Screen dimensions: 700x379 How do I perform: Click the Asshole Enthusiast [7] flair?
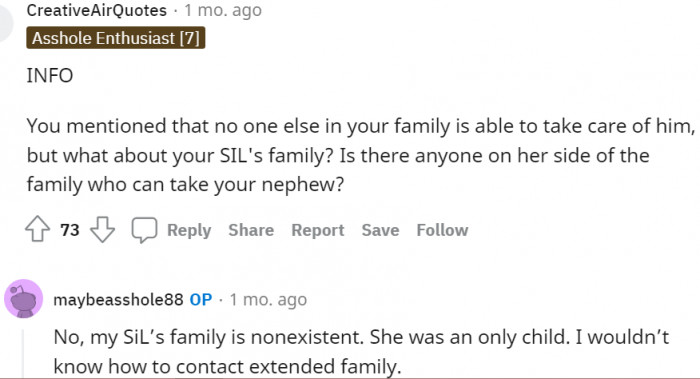(x=116, y=38)
